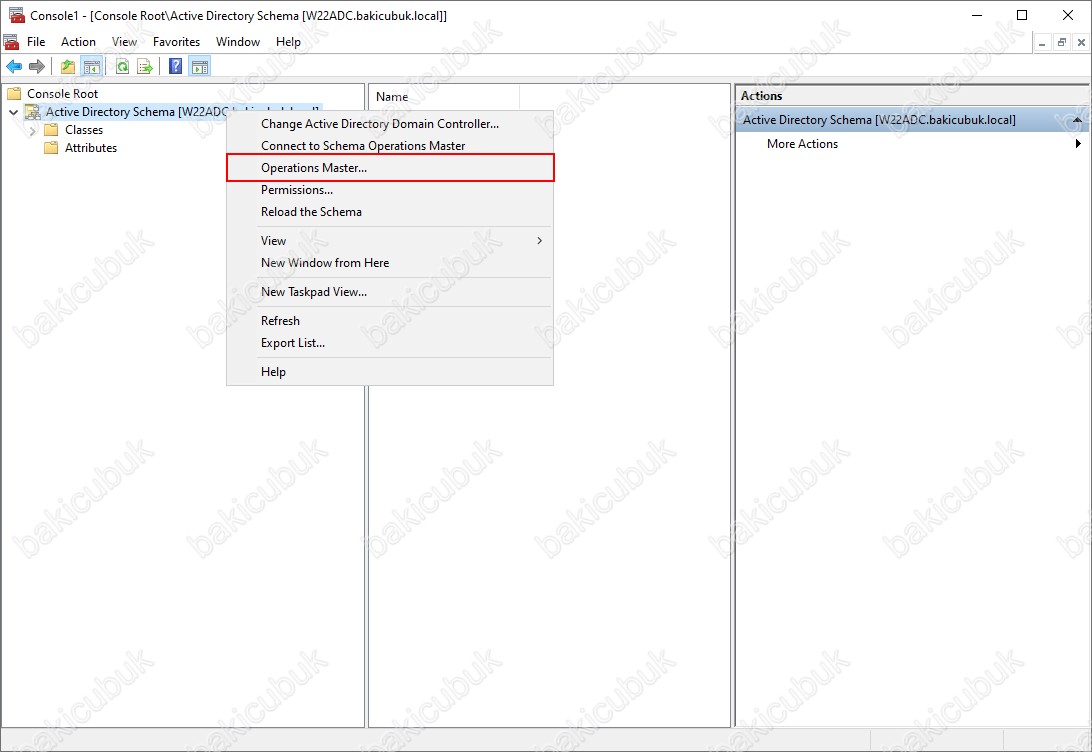Click the Console1 app icon in title bar

click(16, 15)
